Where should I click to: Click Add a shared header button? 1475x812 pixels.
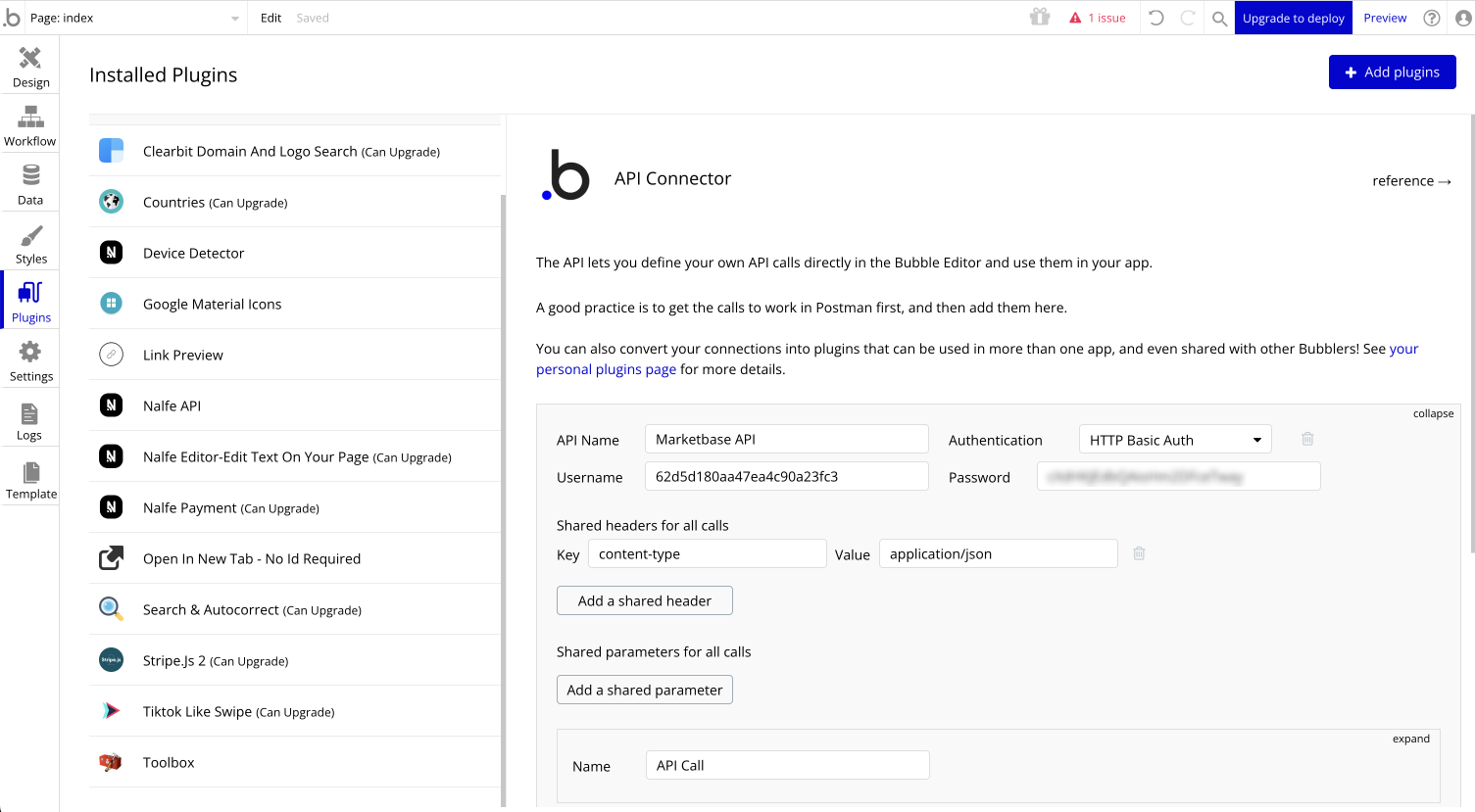click(644, 600)
